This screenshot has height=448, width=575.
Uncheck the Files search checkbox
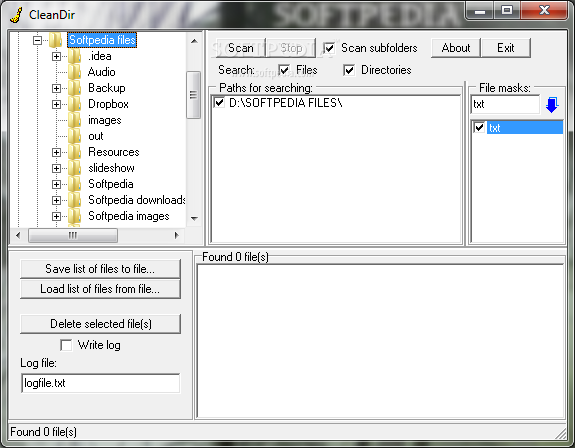(284, 70)
